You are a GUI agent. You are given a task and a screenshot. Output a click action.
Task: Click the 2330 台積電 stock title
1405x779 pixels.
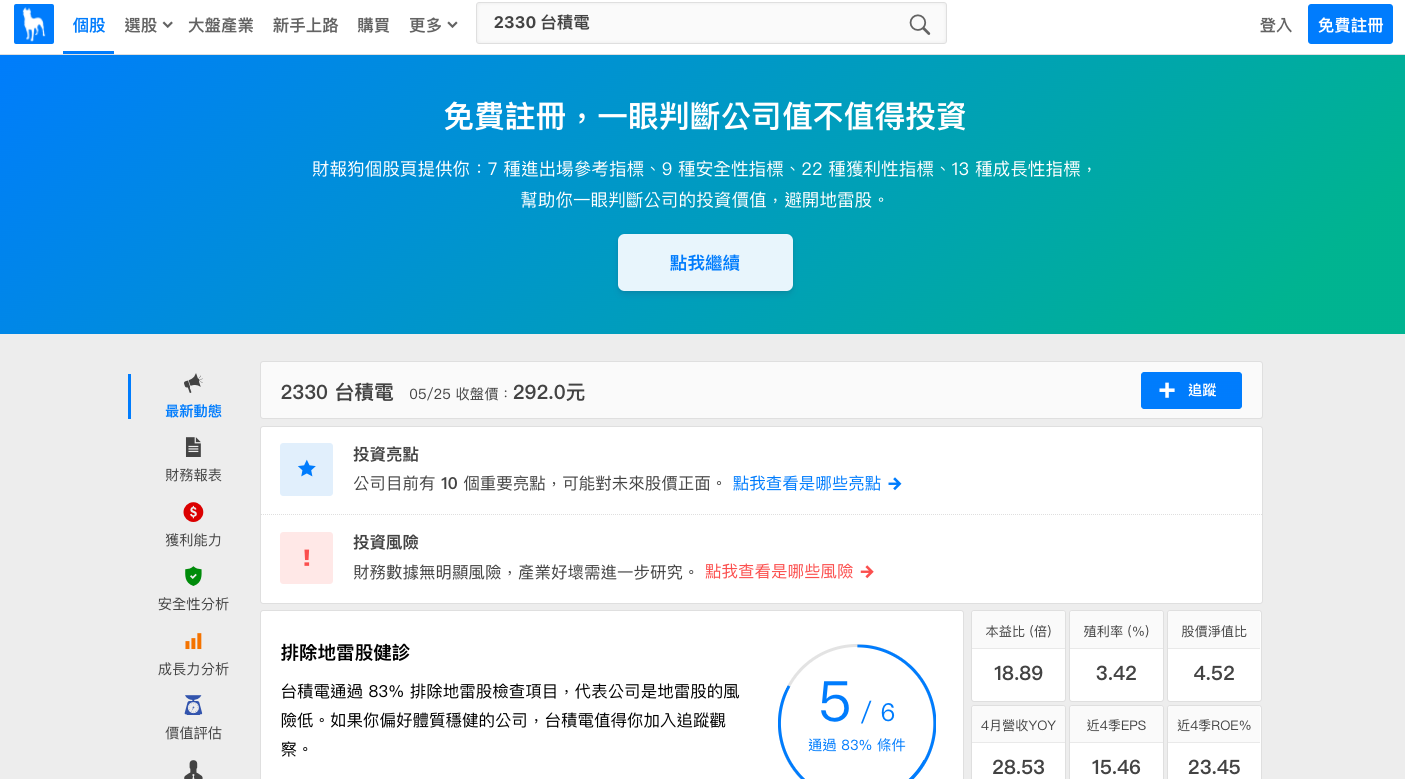[x=337, y=392]
